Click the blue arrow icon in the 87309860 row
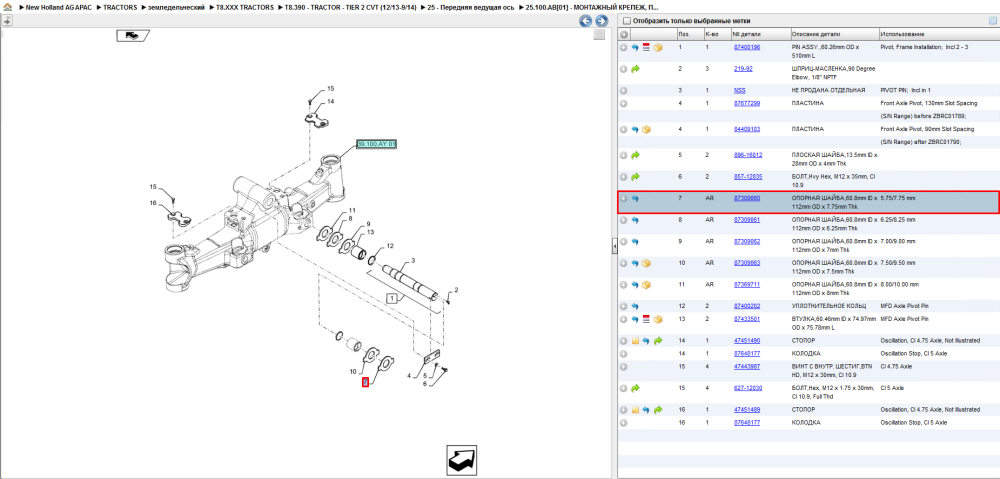 635,199
